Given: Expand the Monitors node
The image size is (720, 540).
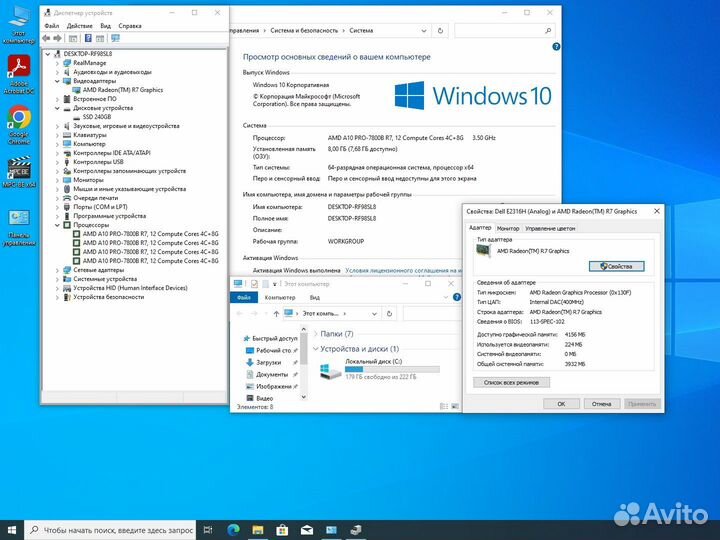Looking at the screenshot, I should click(57, 180).
